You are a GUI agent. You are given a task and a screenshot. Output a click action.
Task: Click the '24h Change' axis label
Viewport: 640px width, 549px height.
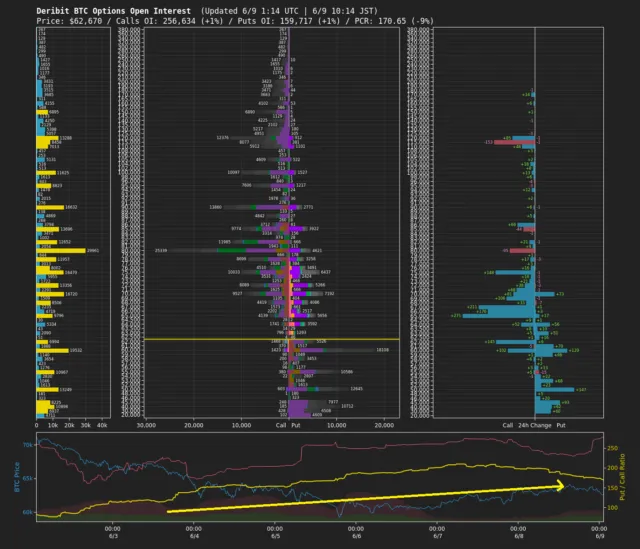pos(535,425)
